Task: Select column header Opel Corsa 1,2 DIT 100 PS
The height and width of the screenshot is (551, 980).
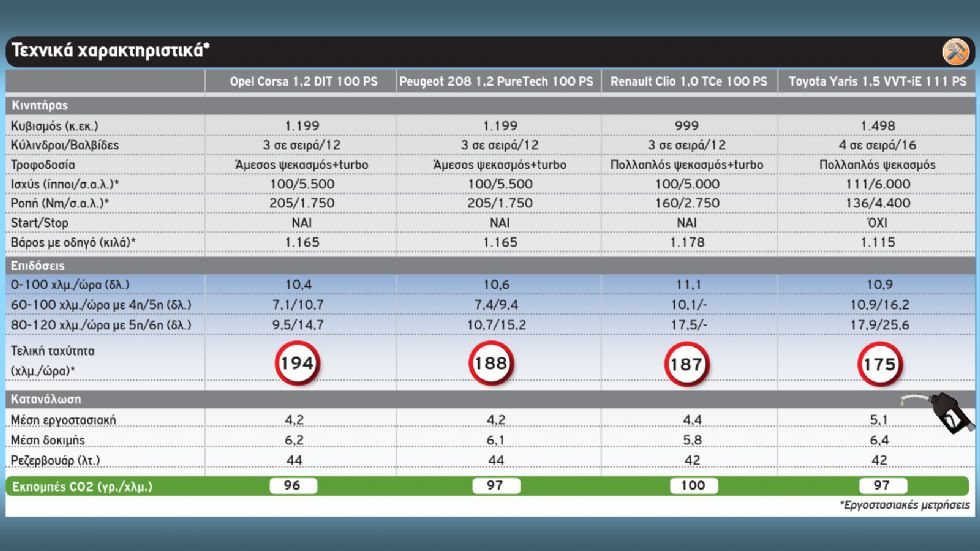Action: coord(304,81)
